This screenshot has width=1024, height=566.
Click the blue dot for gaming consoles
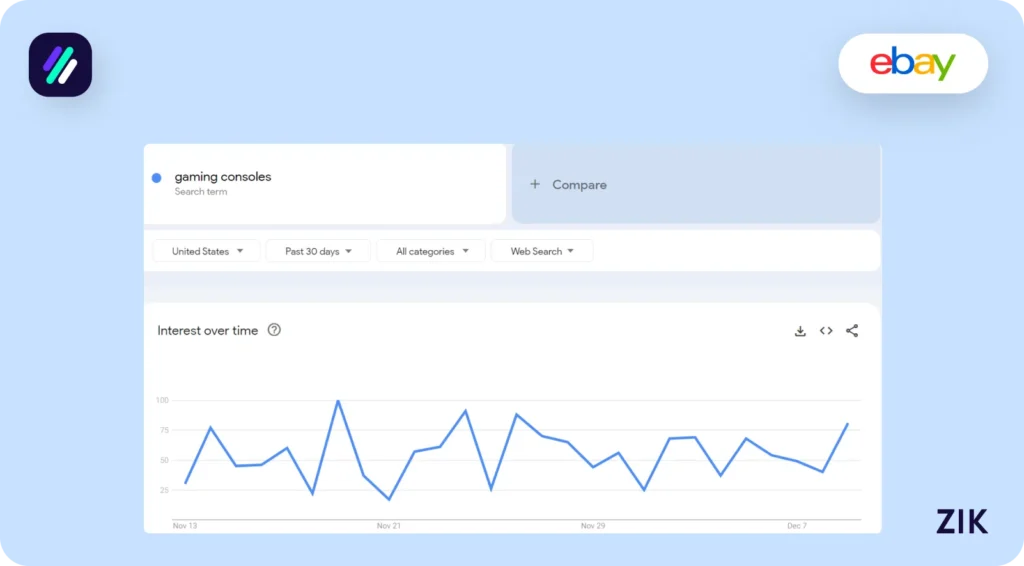[x=157, y=178]
